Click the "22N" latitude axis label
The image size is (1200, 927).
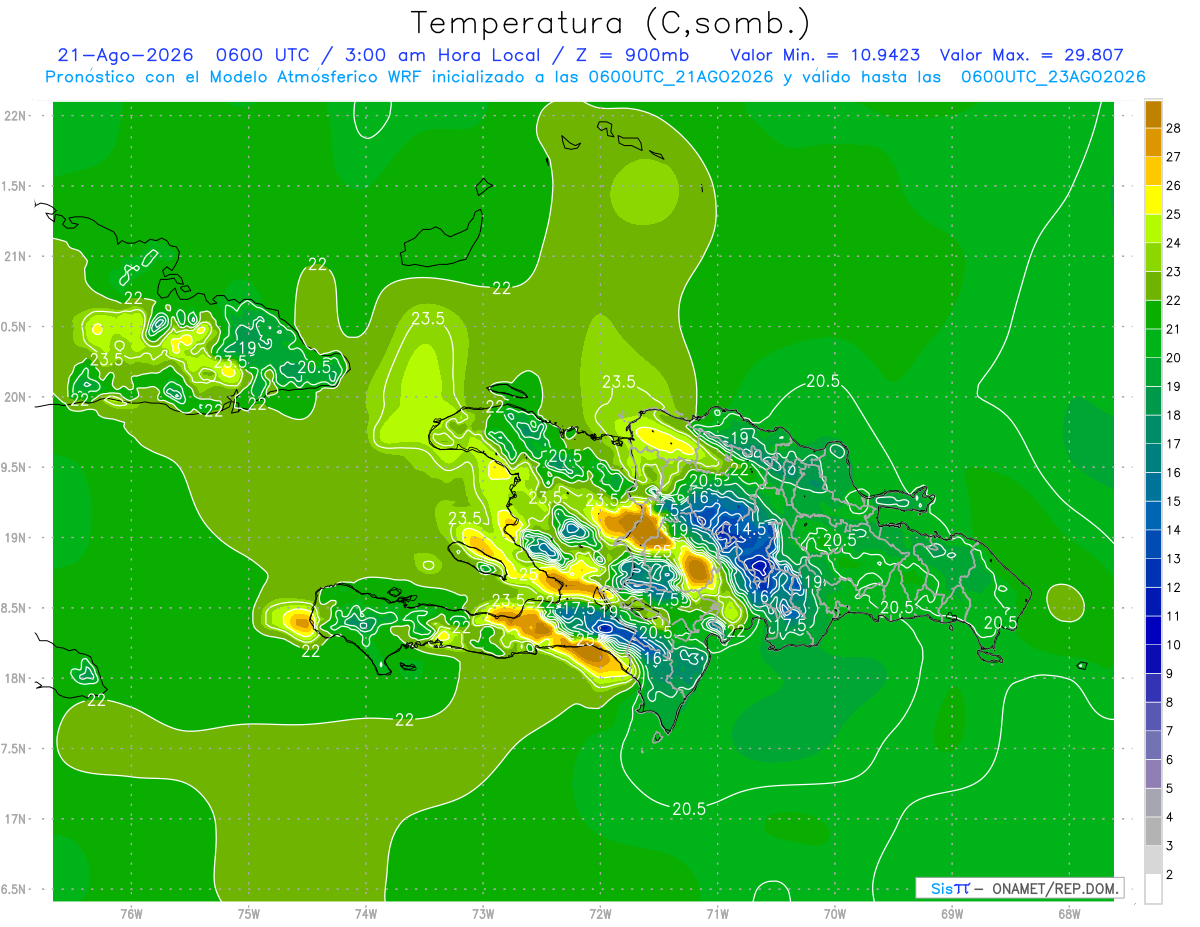[14, 116]
